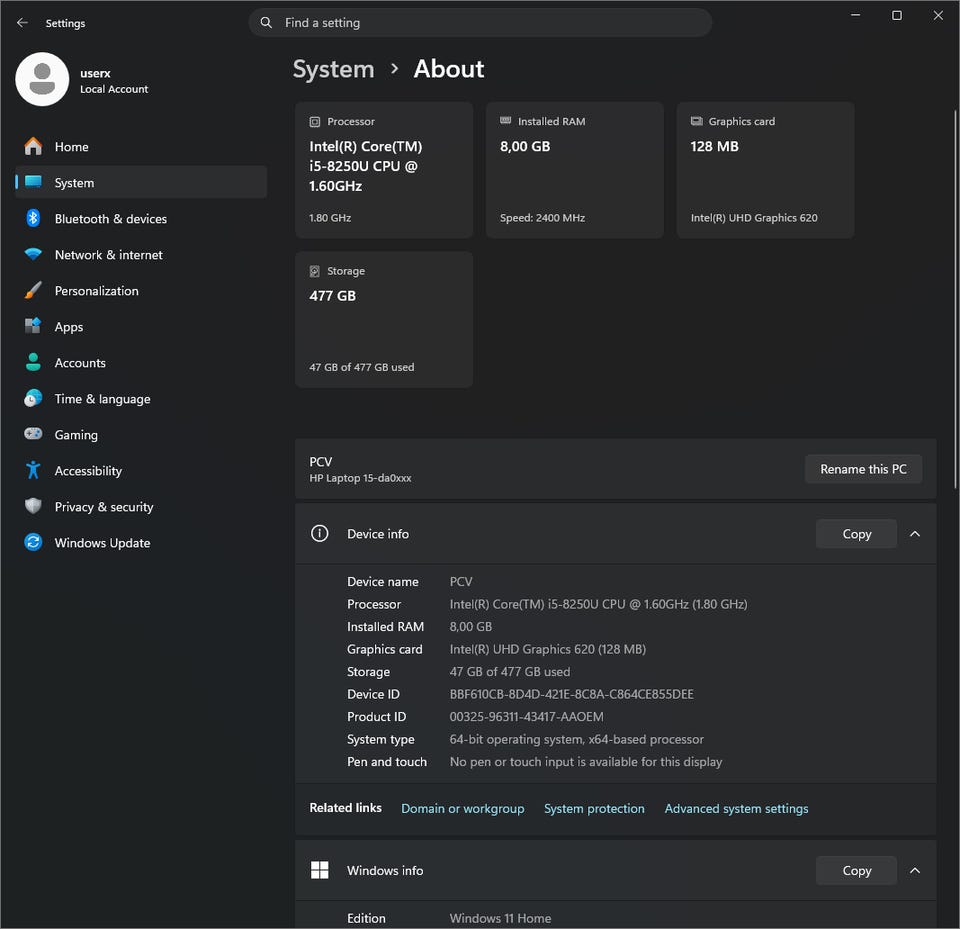The width and height of the screenshot is (960, 929).
Task: Click the Product ID value 00325-96311-43417-AAOEM
Action: [527, 716]
